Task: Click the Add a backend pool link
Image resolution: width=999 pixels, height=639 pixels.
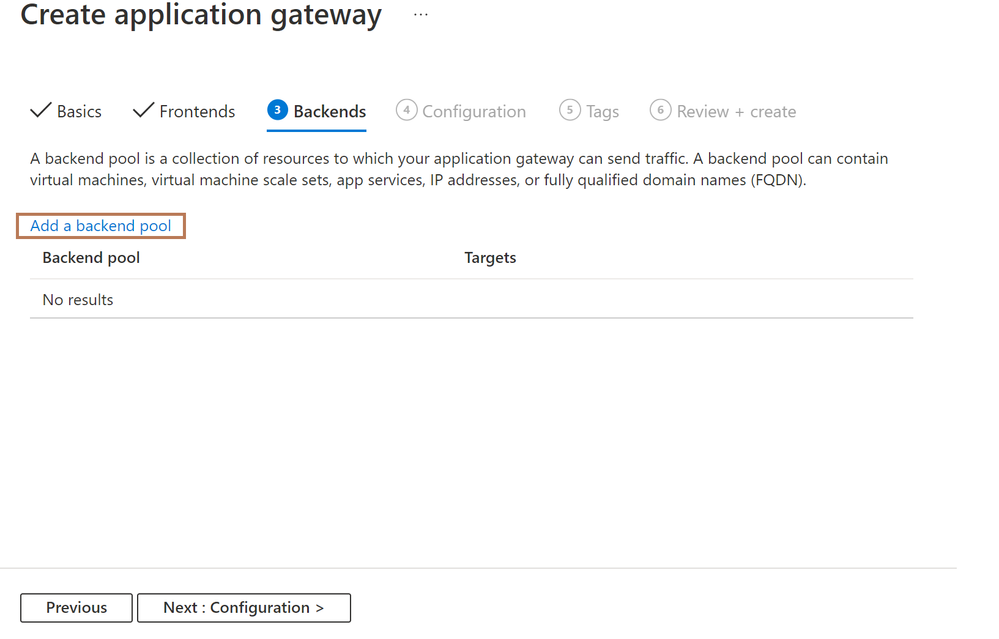Action: click(x=101, y=226)
